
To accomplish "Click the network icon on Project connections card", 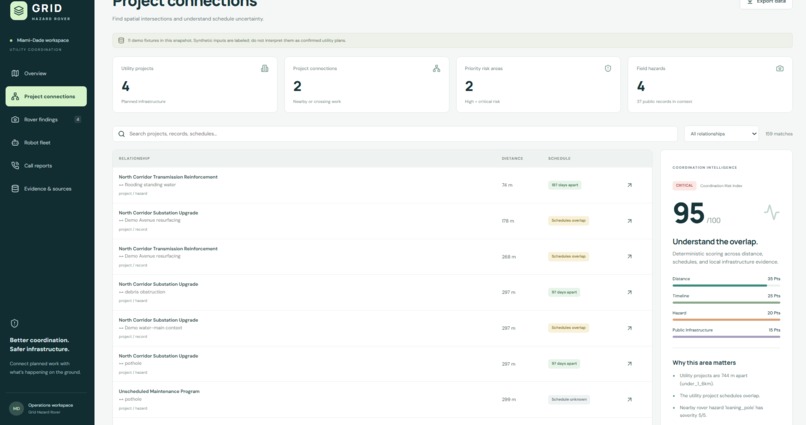I will pos(436,68).
